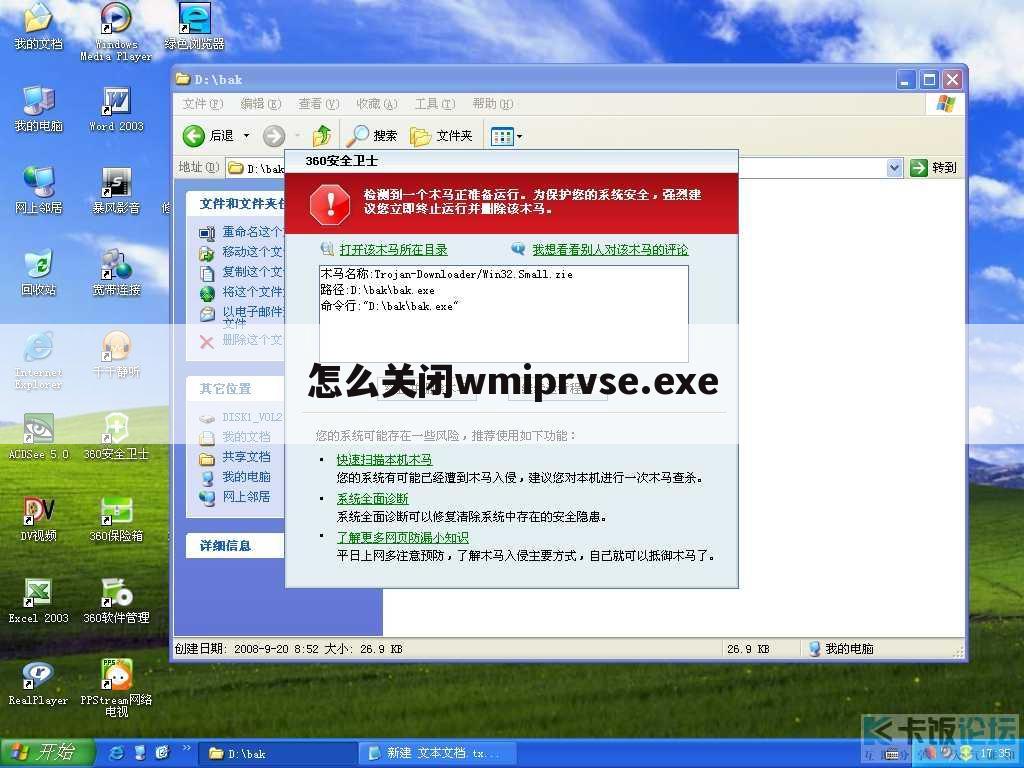Click 快速扫描本机木马 link
The image size is (1024, 768).
click(x=384, y=460)
